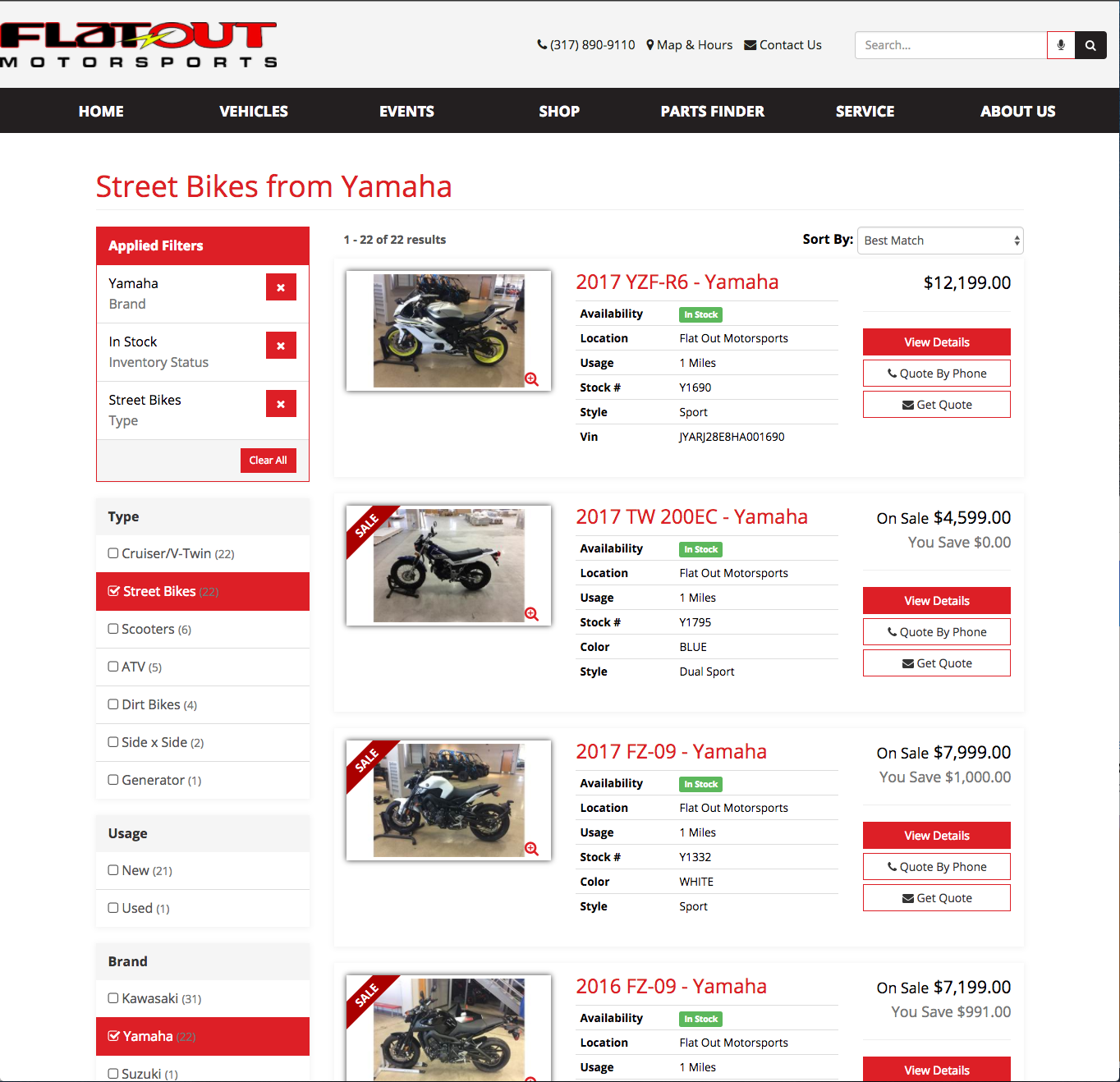The height and width of the screenshot is (1082, 1120).
Task: Open the 2017 YZF-R6 bike thumbnail
Action: click(448, 331)
